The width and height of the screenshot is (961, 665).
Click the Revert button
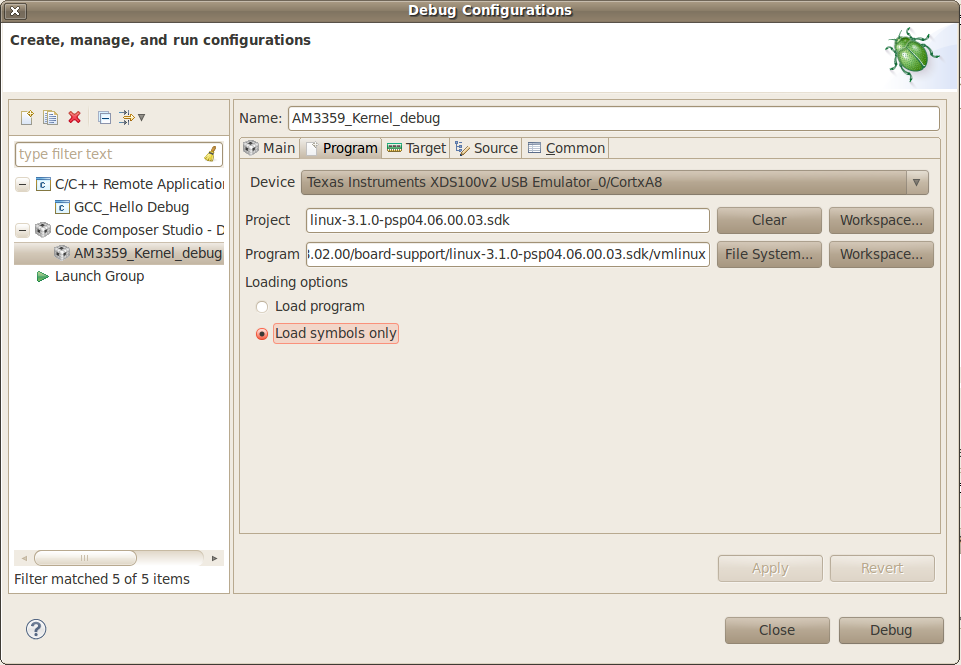point(882,568)
